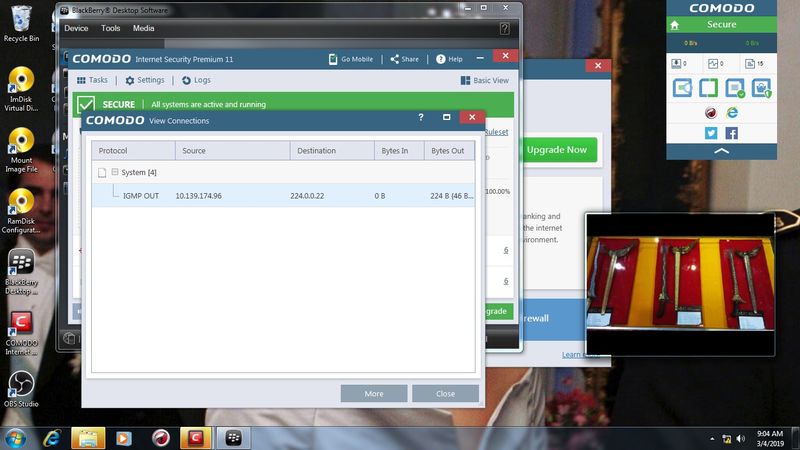
Task: Open ImDisk Virtual Disk desktop shortcut
Action: tap(21, 89)
